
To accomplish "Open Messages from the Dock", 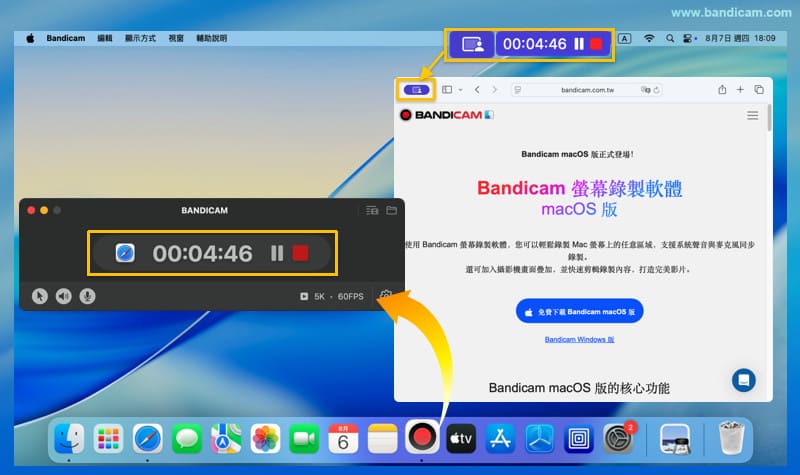I will coord(187,438).
